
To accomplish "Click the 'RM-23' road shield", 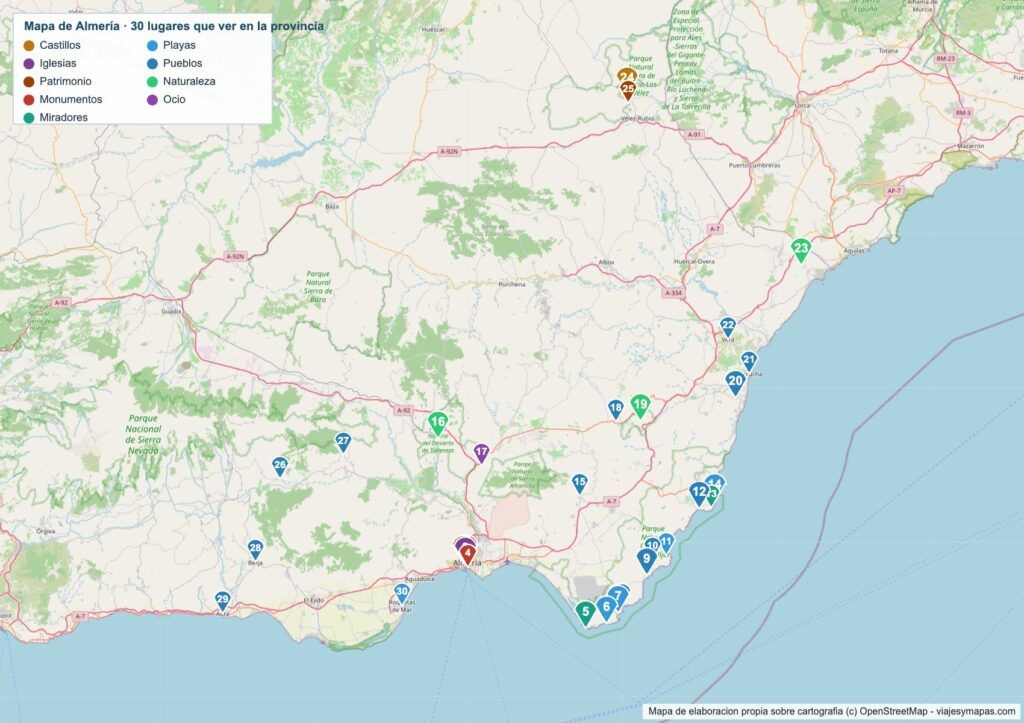I will click(x=945, y=59).
